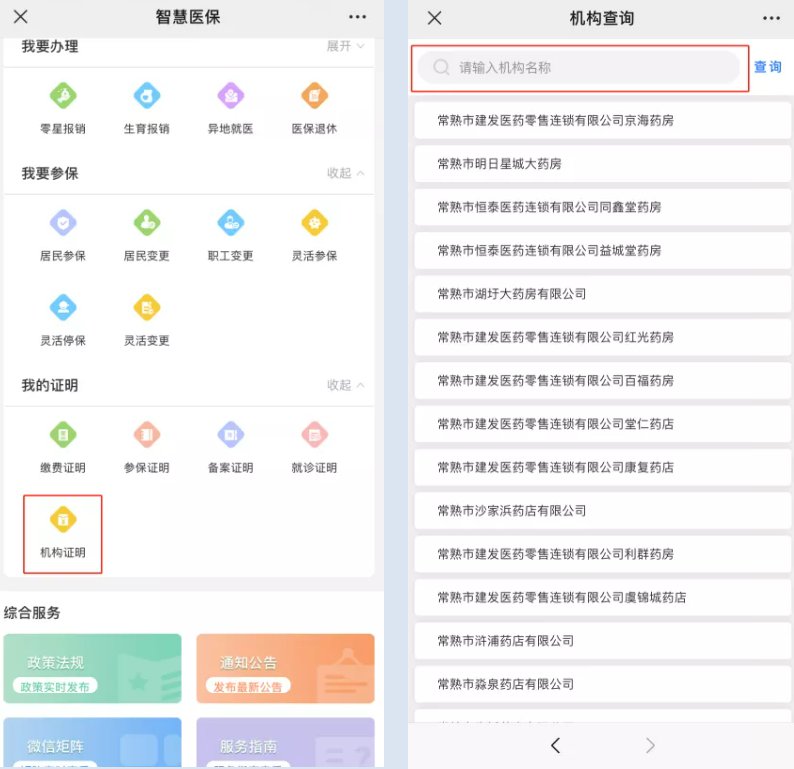This screenshot has width=794, height=769.
Task: Select the 虞锦城药店 institution row
Action: [x=603, y=597]
